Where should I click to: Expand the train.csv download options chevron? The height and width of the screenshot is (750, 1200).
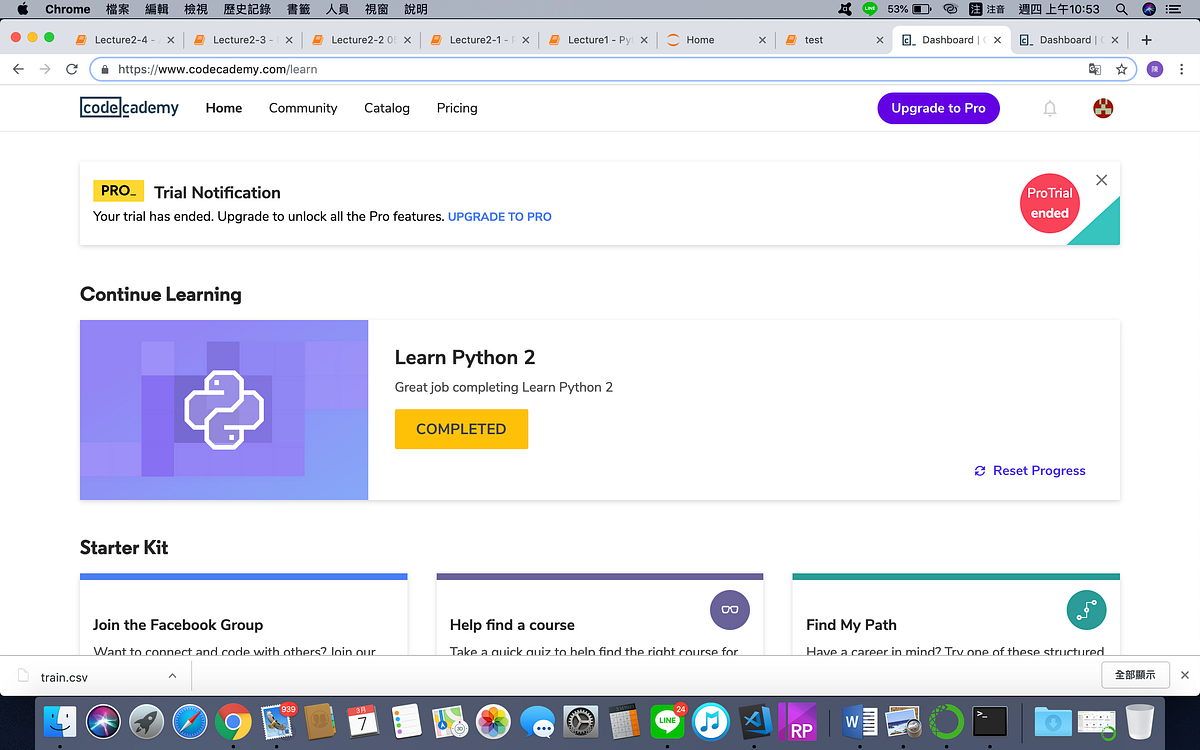170,675
